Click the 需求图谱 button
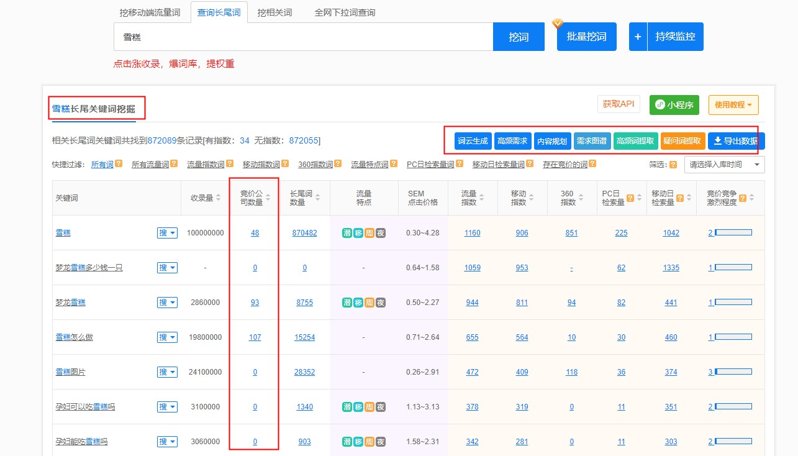The width and height of the screenshot is (798, 456). (591, 141)
